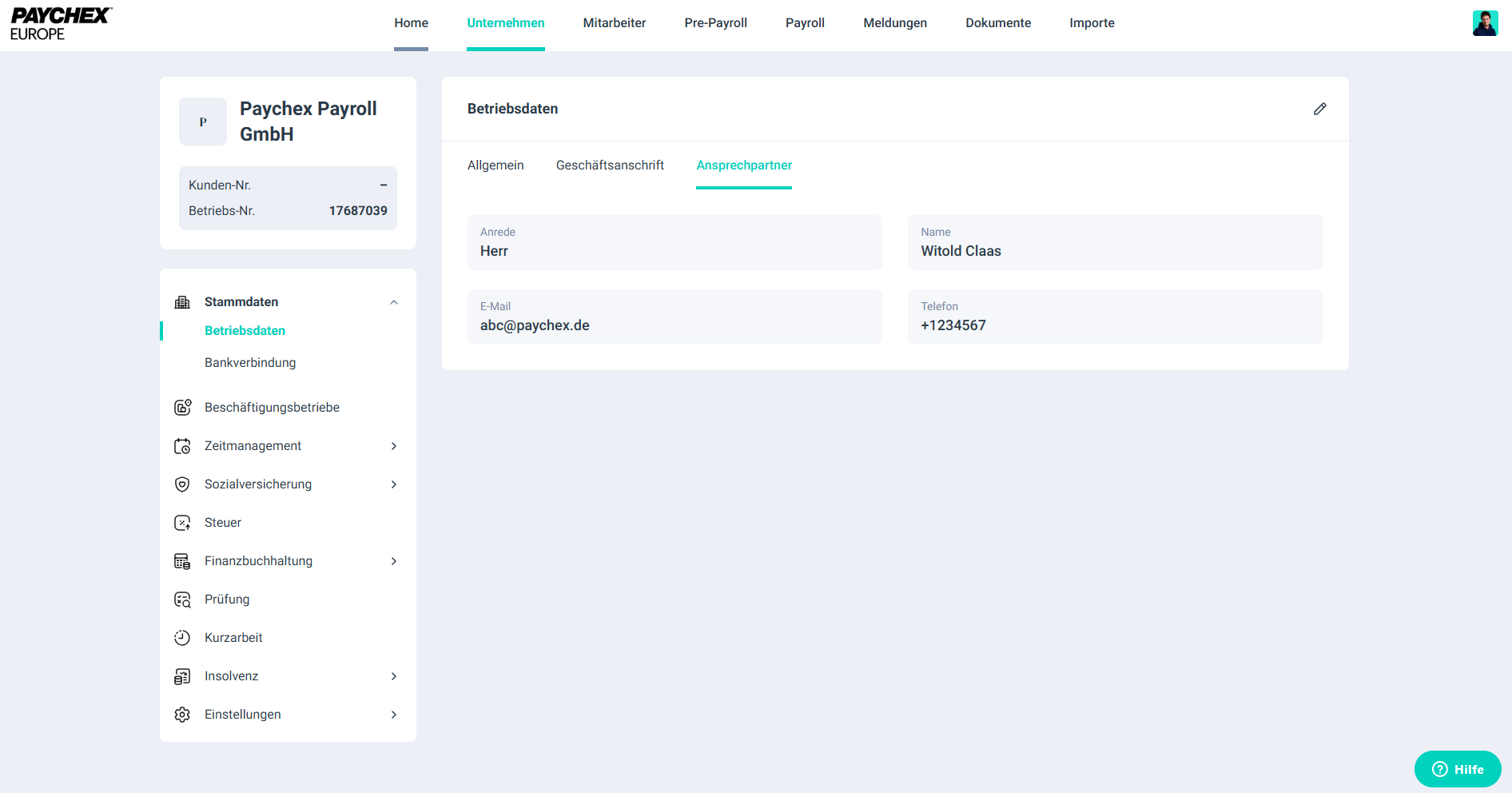This screenshot has height=793, width=1512.
Task: Expand the Einstellungen submenu arrow
Action: (394, 715)
